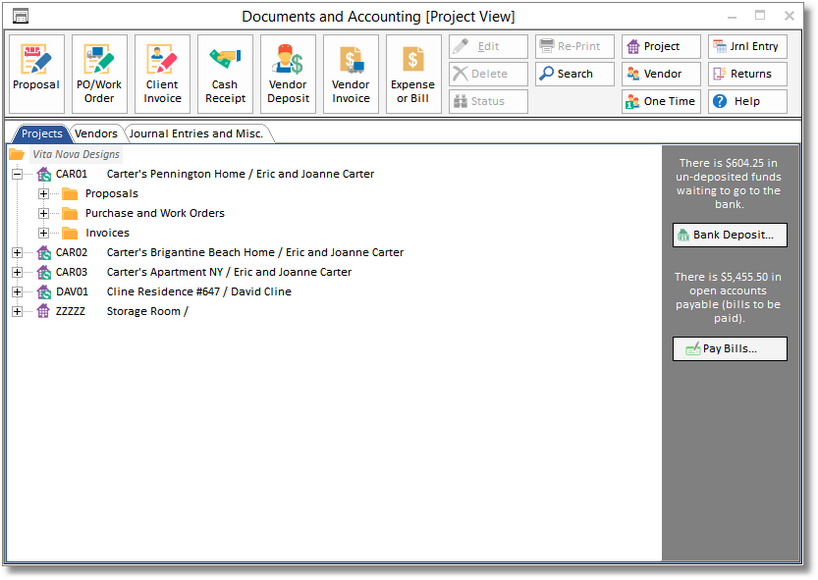The height and width of the screenshot is (580, 818).
Task: Open the Pay Bills... dialog
Action: [x=730, y=349]
